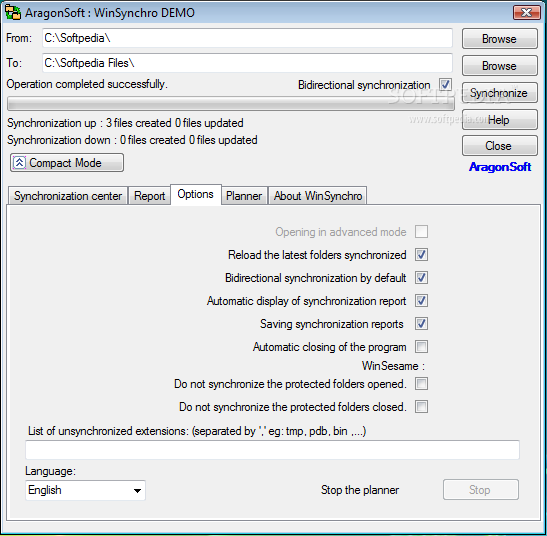This screenshot has height=536, width=547.
Task: Uncheck Automatic display of synchronization report
Action: 421,301
